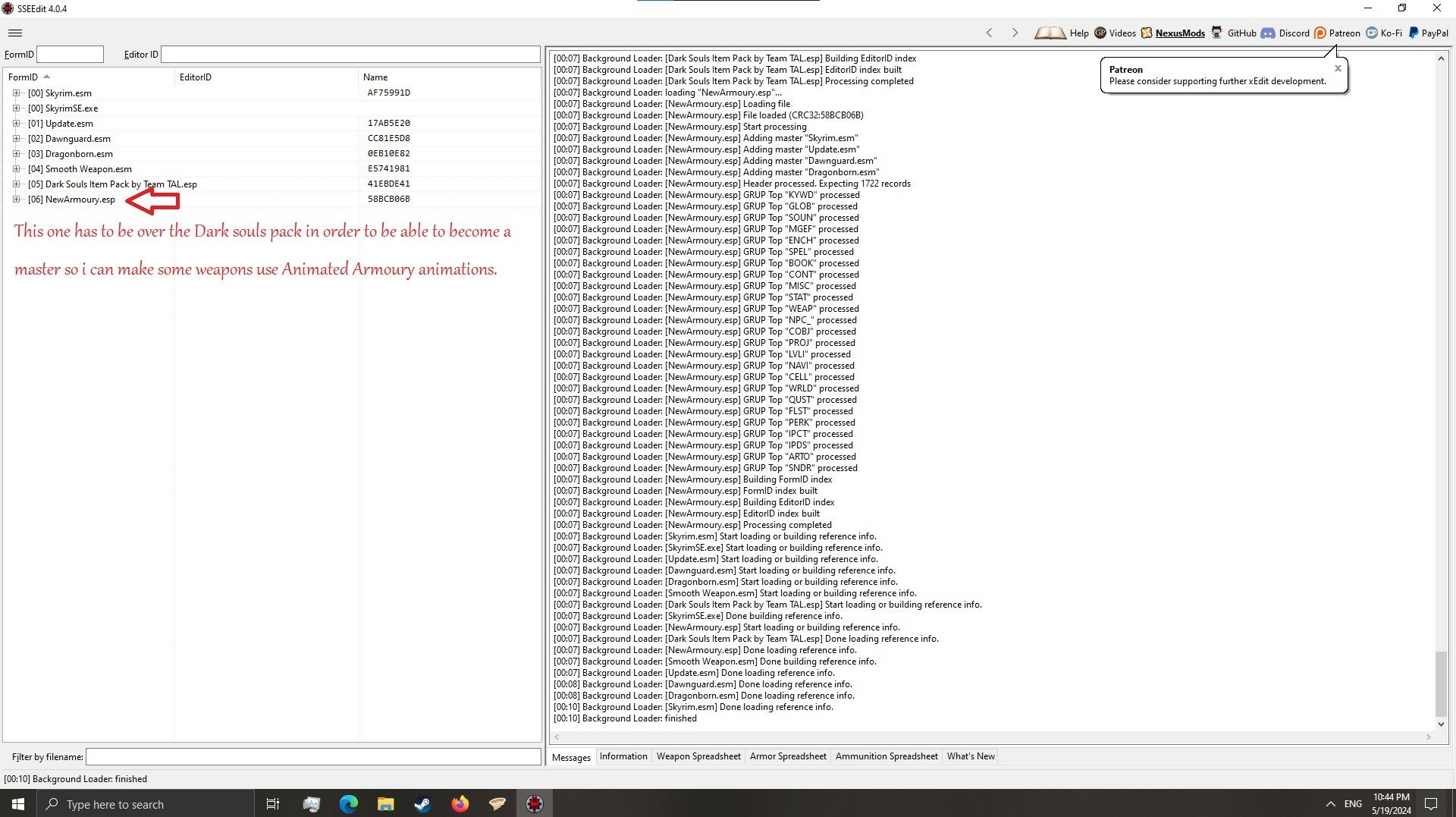Expand the Dawnguard.esm node
This screenshot has width=1456, height=817.
point(17,138)
